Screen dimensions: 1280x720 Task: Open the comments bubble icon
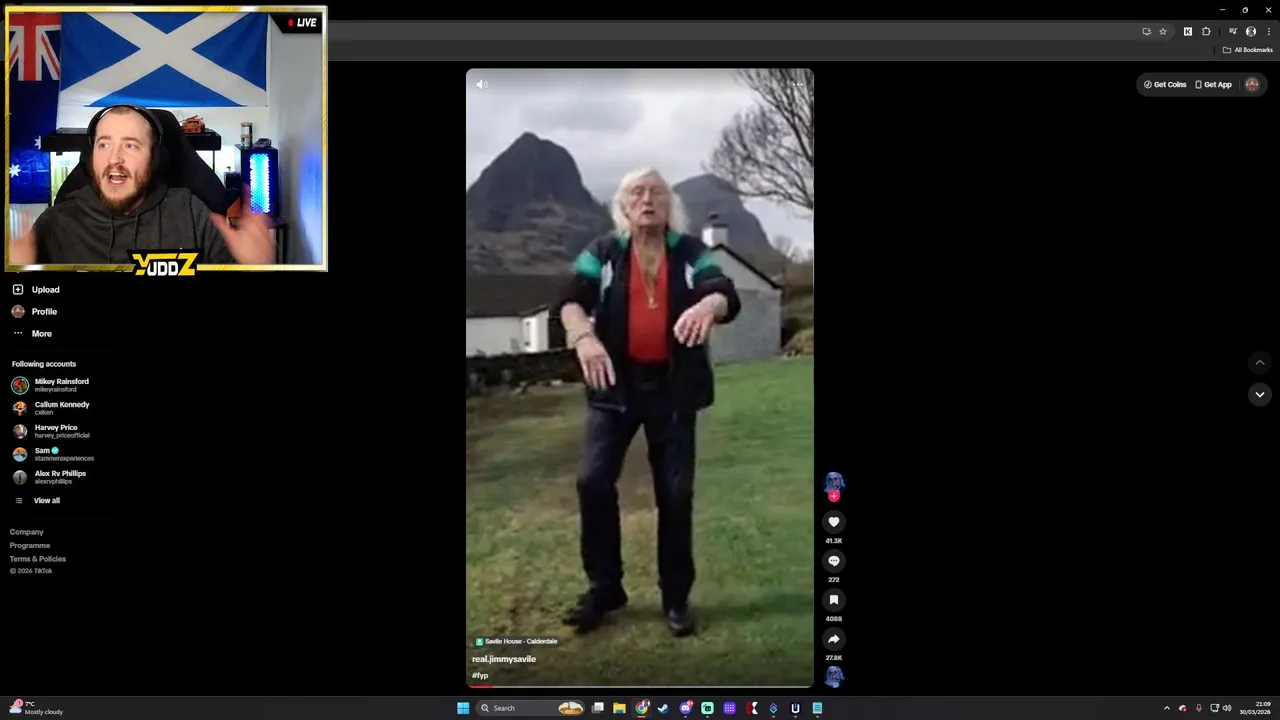point(833,561)
